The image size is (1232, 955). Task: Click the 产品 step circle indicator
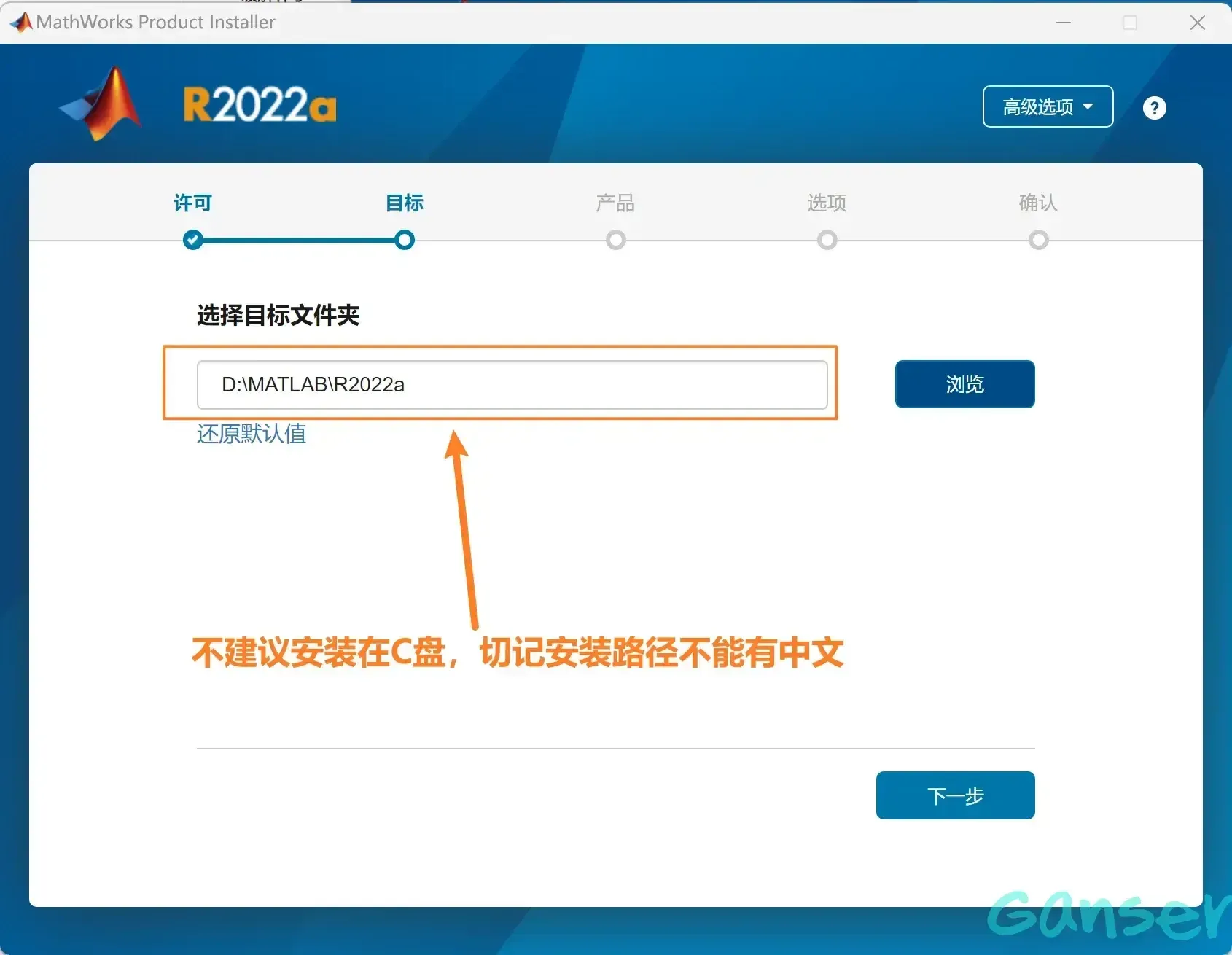616,240
